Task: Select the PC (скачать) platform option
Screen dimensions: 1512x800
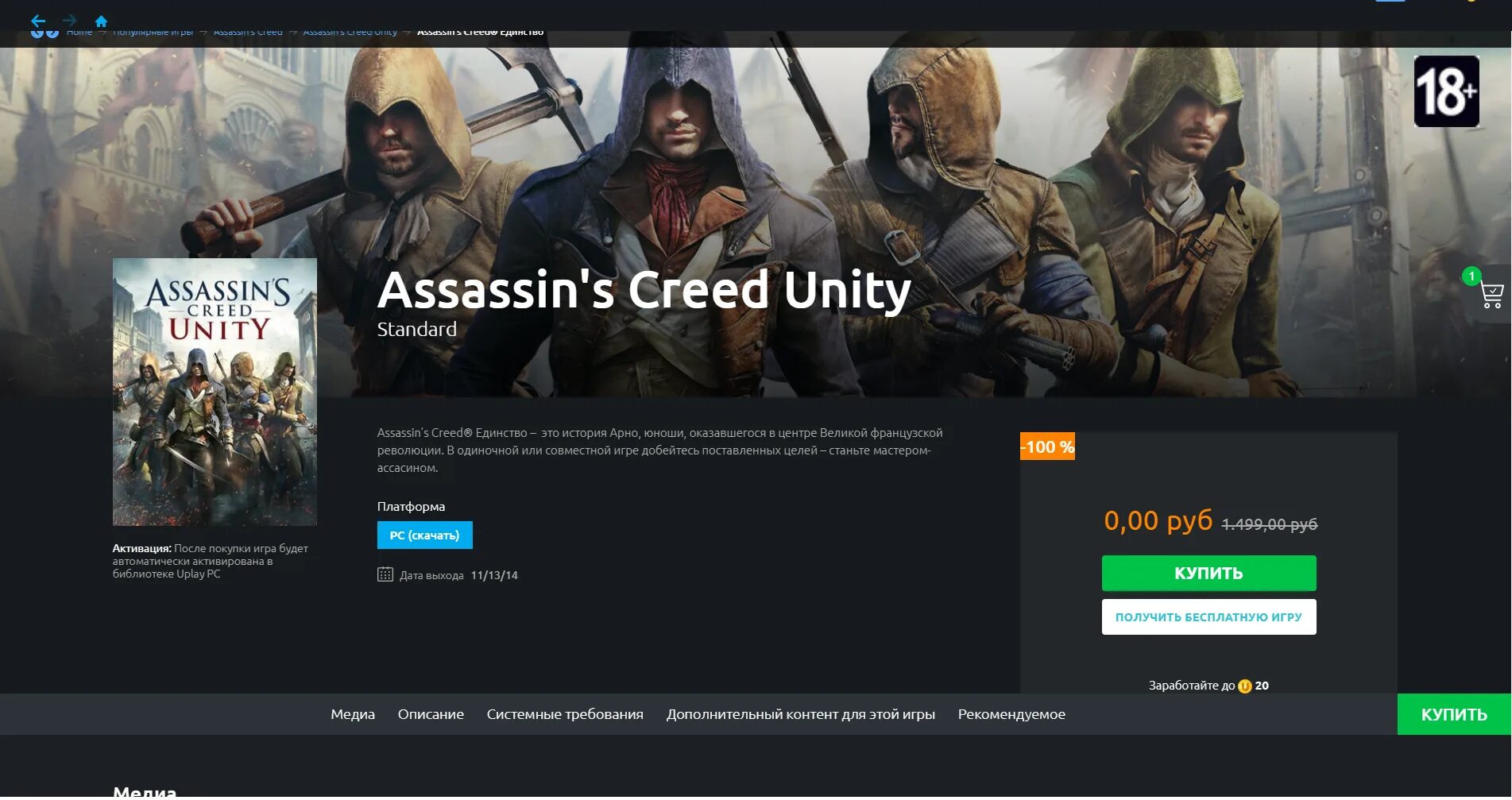Action: [424, 535]
